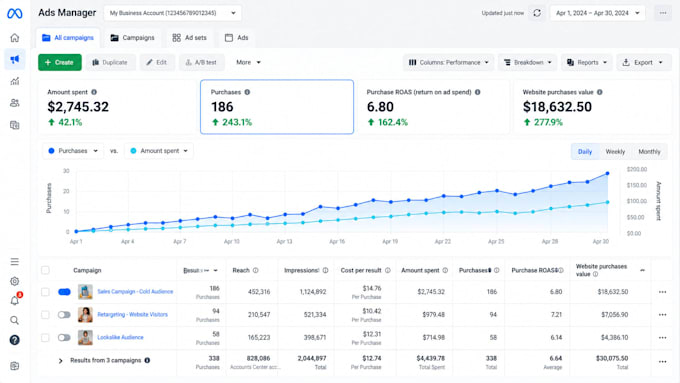Open more options for Retargeting row
Screen dimensions: 680x383
click(x=662, y=314)
